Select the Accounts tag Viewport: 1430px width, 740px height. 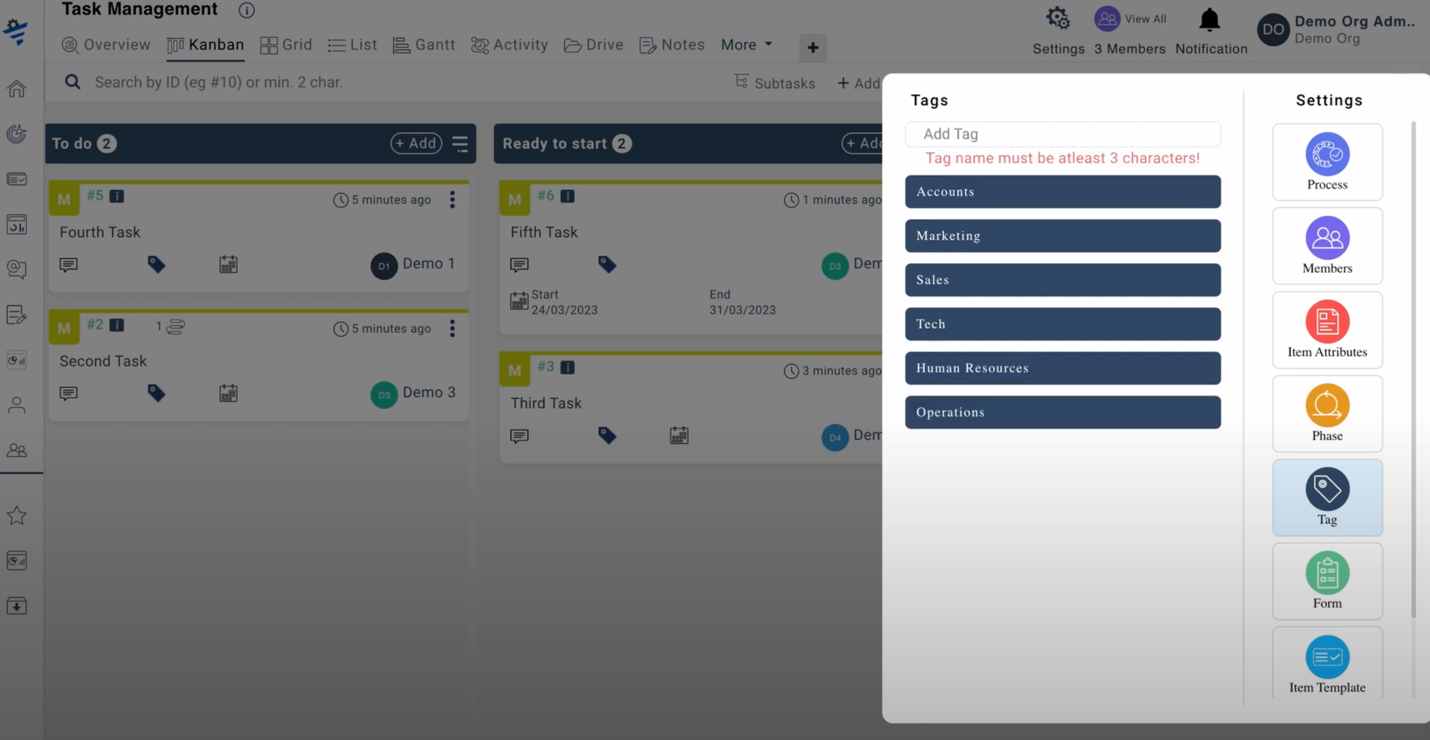[1063, 192]
